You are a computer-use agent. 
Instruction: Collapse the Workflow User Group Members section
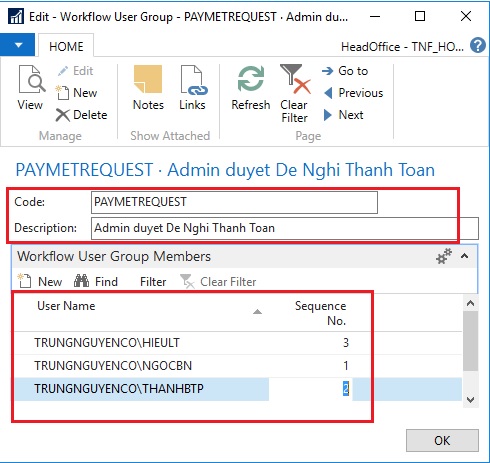pyautogui.click(x=465, y=256)
